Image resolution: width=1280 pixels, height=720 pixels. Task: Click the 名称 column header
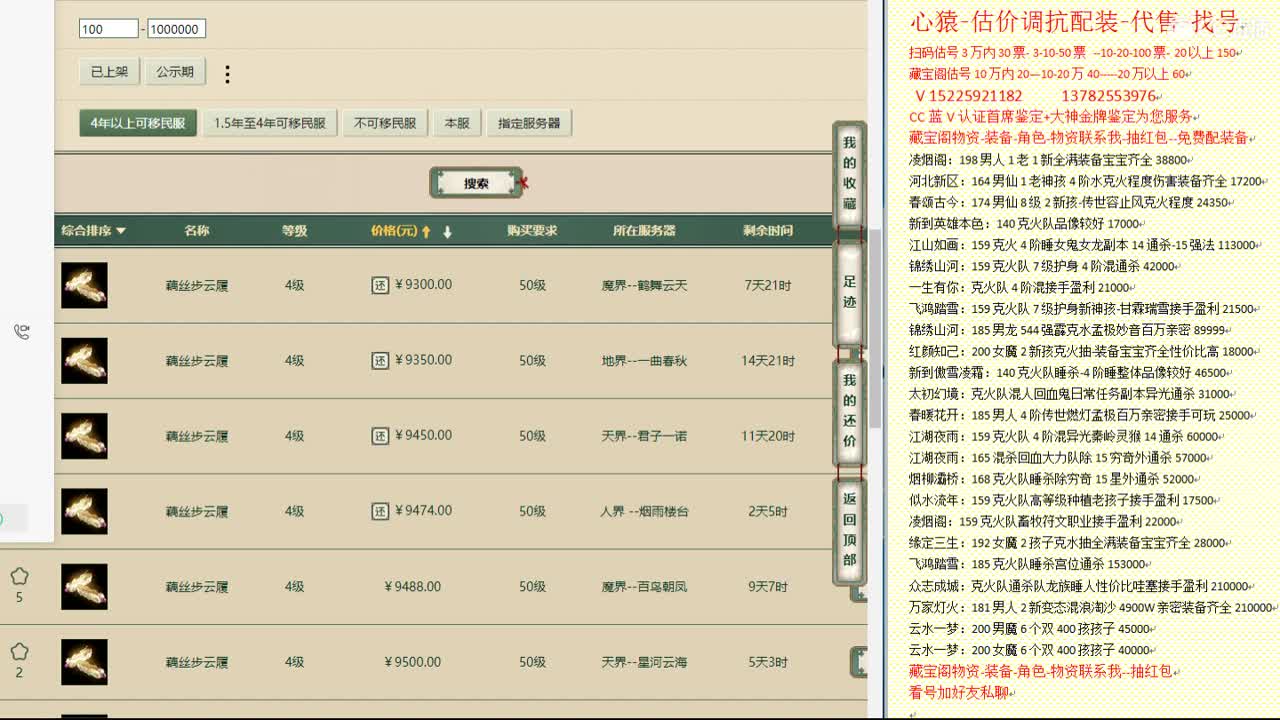pyautogui.click(x=197, y=230)
